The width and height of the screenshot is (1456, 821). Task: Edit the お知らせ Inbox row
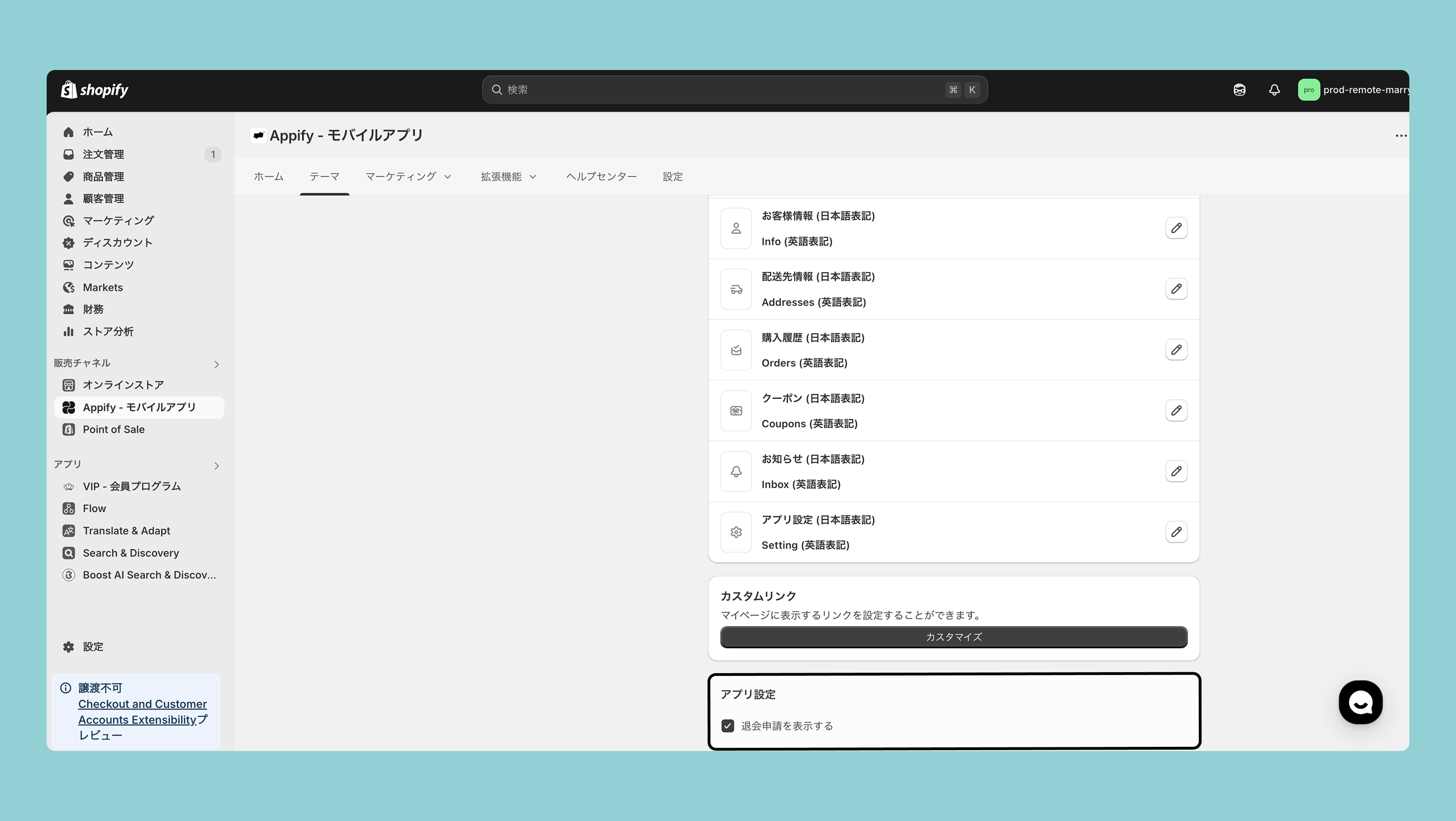click(x=1176, y=471)
